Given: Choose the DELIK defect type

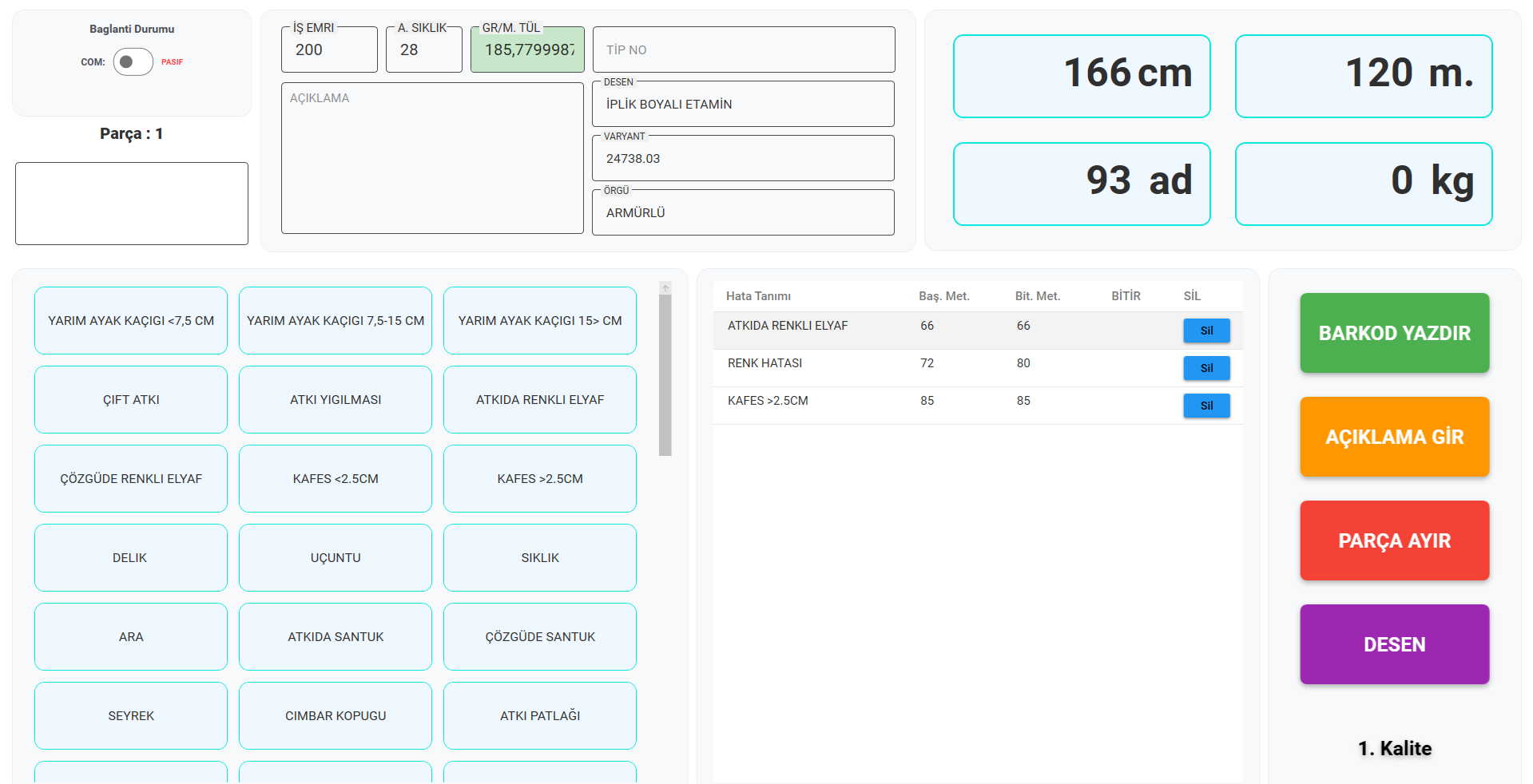Looking at the screenshot, I should 131,558.
